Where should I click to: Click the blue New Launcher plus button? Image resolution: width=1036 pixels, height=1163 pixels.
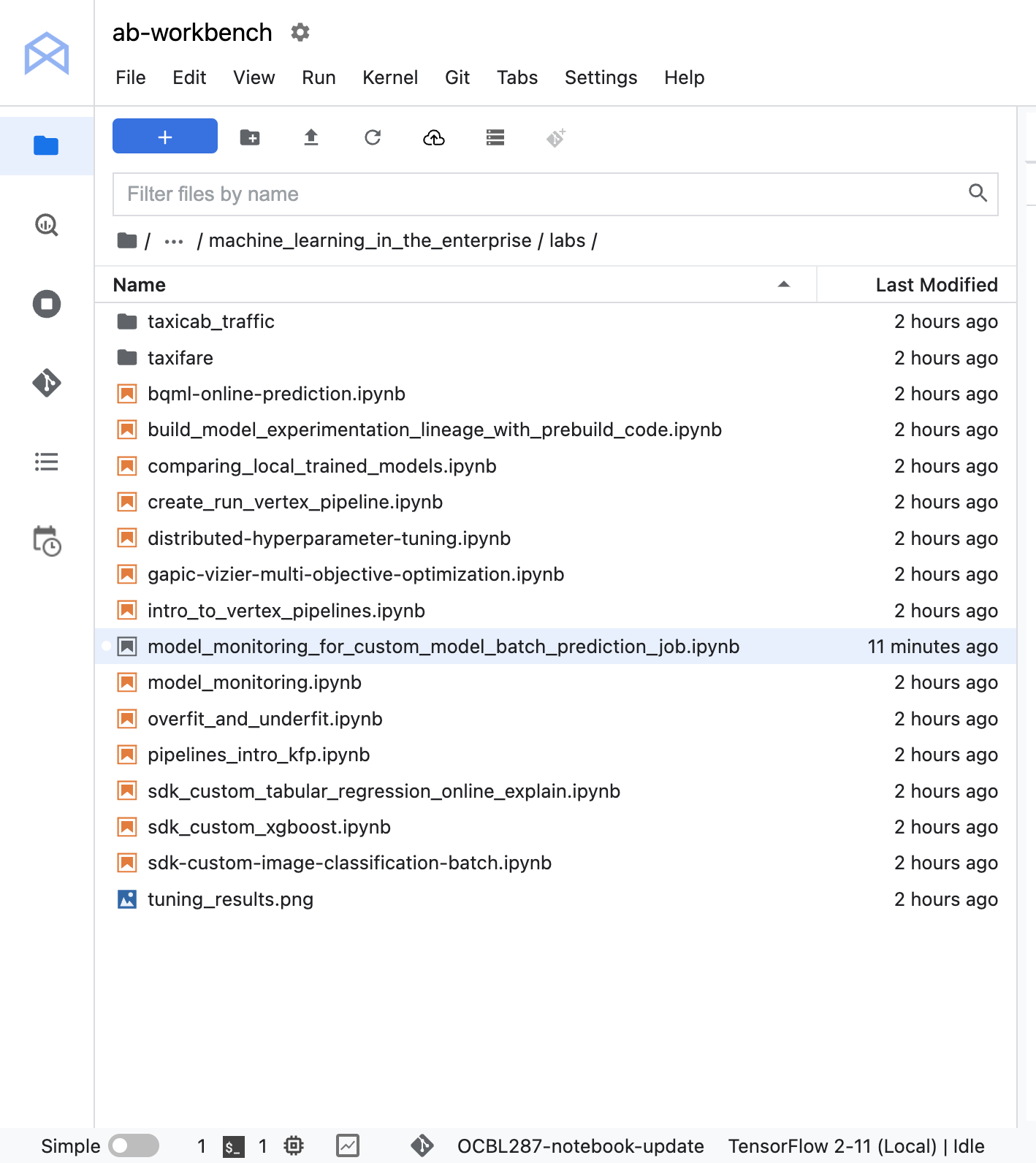[x=164, y=137]
